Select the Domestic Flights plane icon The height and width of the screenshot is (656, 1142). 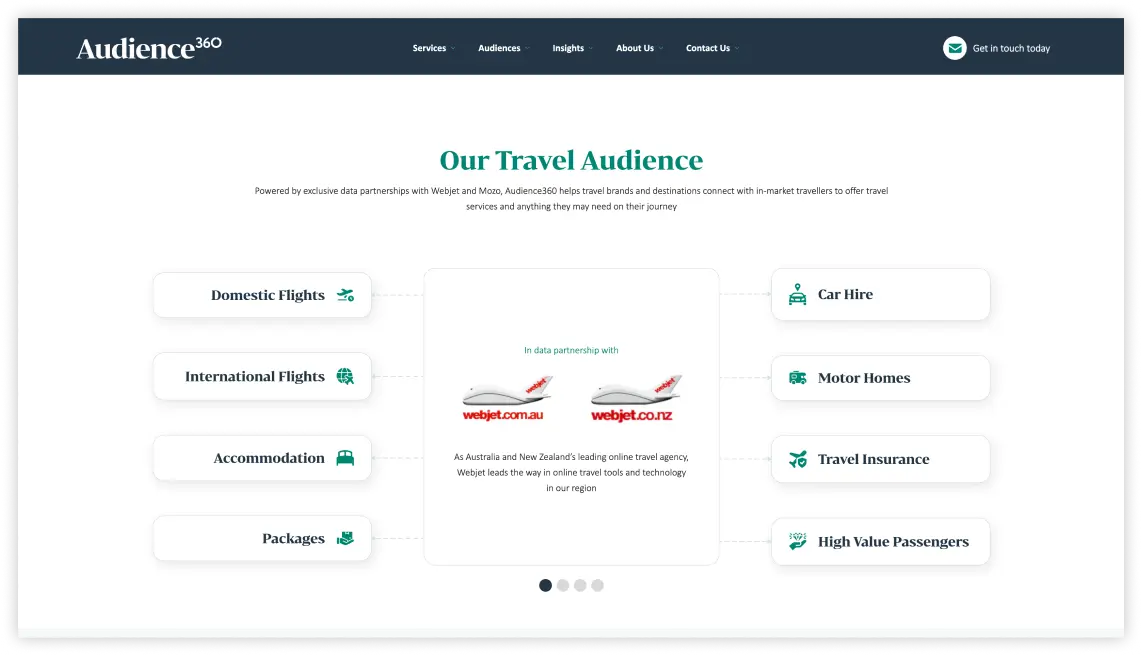[x=345, y=295]
